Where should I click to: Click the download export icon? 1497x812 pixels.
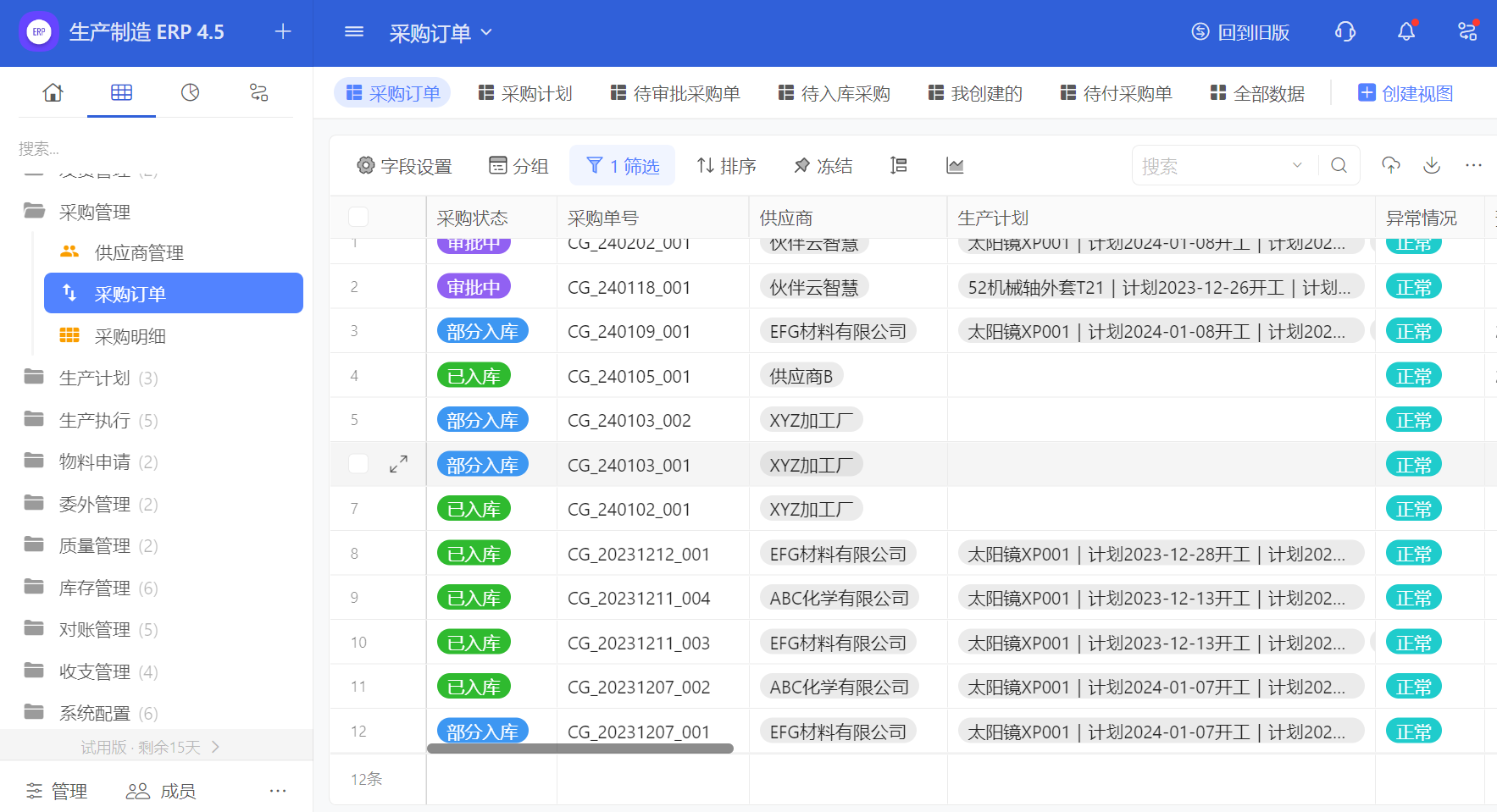[x=1432, y=166]
